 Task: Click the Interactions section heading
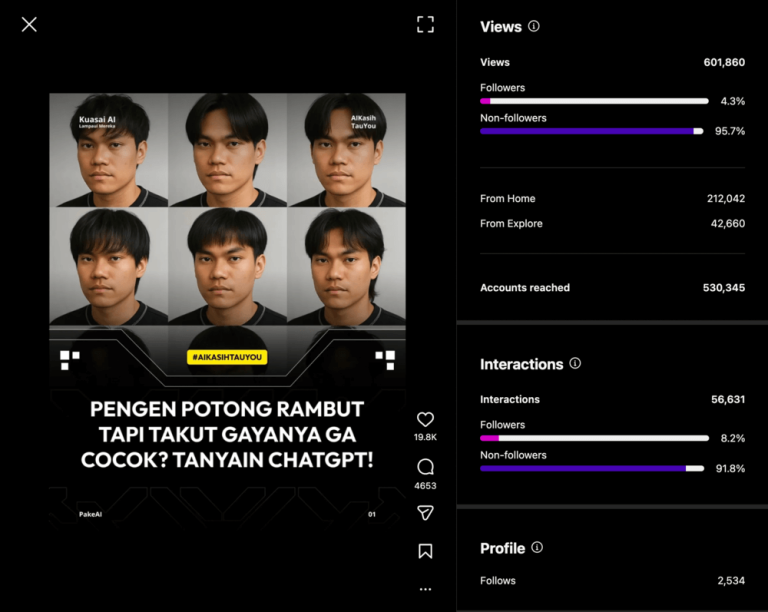522,364
